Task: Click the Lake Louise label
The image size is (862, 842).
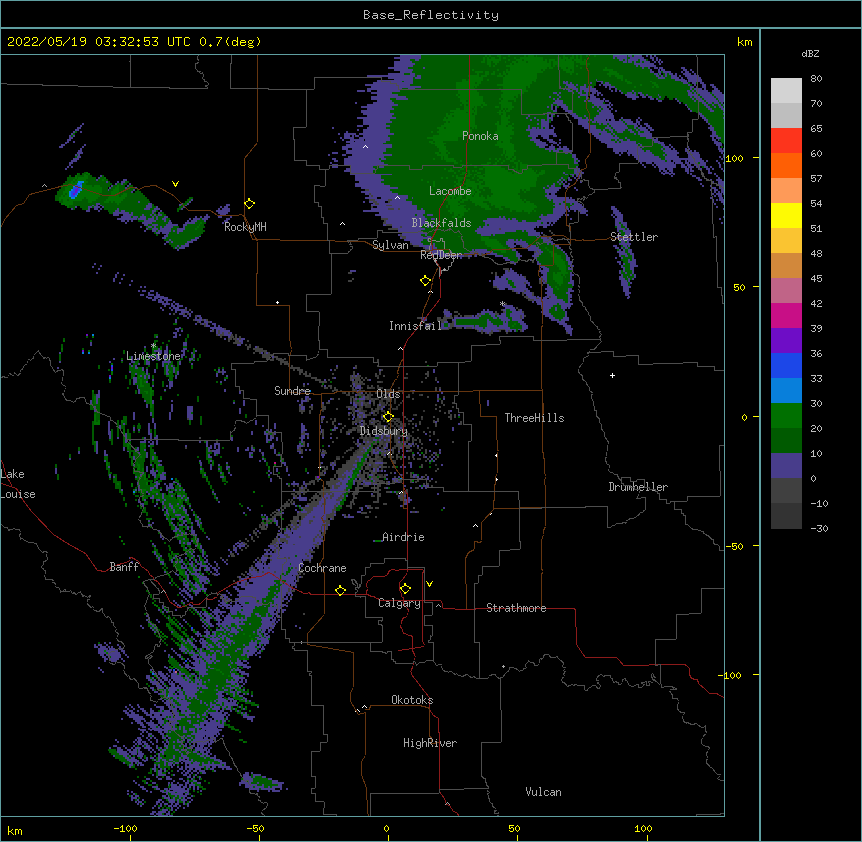Action: [16, 484]
